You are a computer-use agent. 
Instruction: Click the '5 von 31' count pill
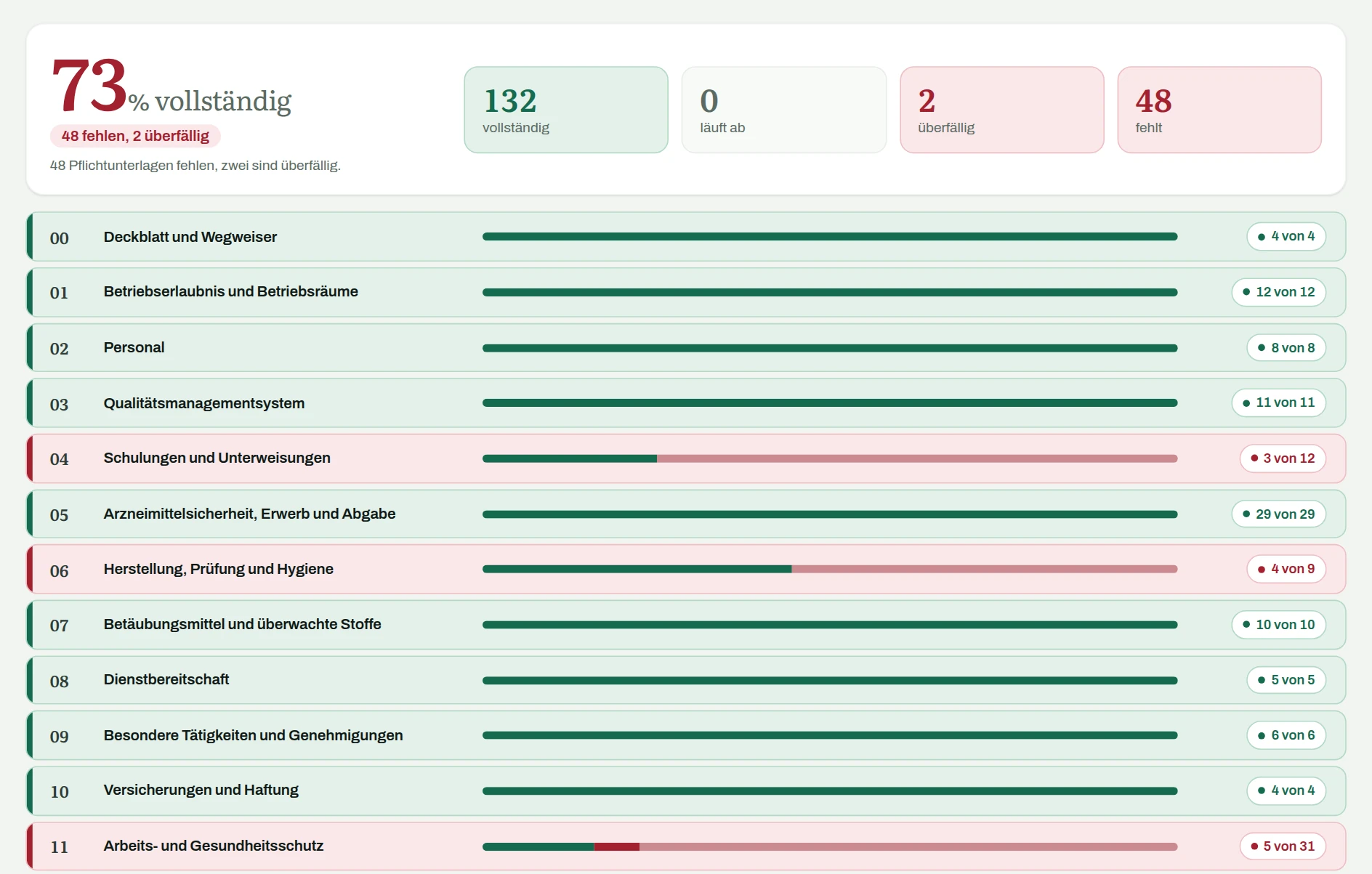coord(1283,846)
